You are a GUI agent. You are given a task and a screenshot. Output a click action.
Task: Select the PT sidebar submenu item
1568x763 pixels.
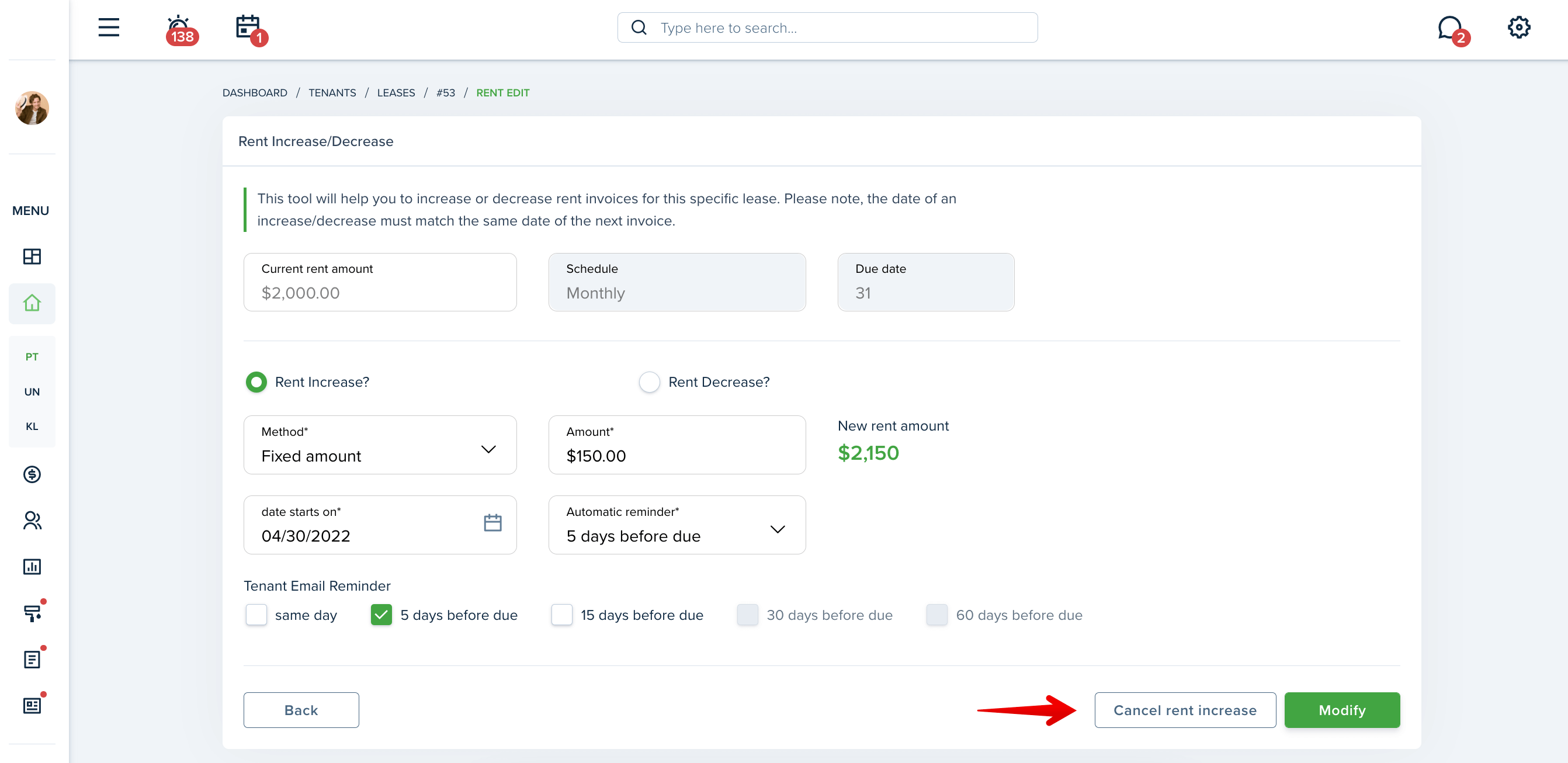click(32, 357)
